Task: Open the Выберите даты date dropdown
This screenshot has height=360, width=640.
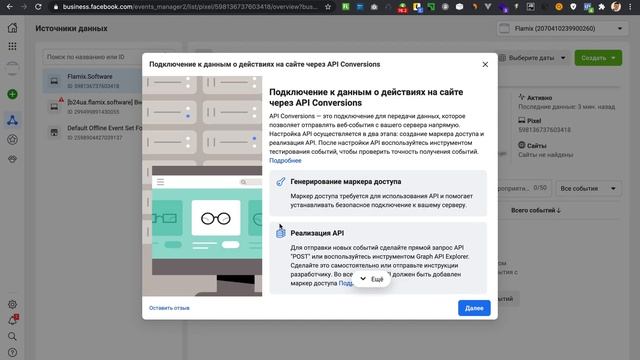Action: click(x=533, y=58)
